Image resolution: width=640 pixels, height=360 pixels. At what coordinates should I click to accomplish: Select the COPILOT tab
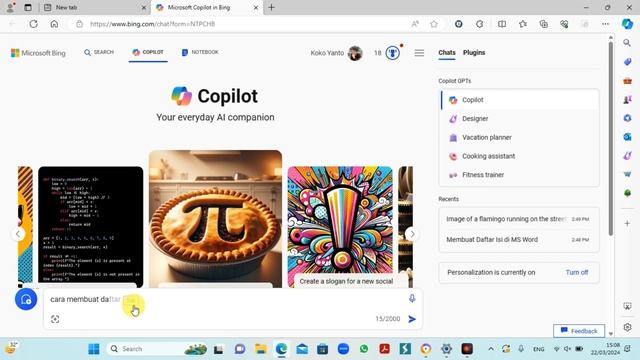pyautogui.click(x=148, y=52)
